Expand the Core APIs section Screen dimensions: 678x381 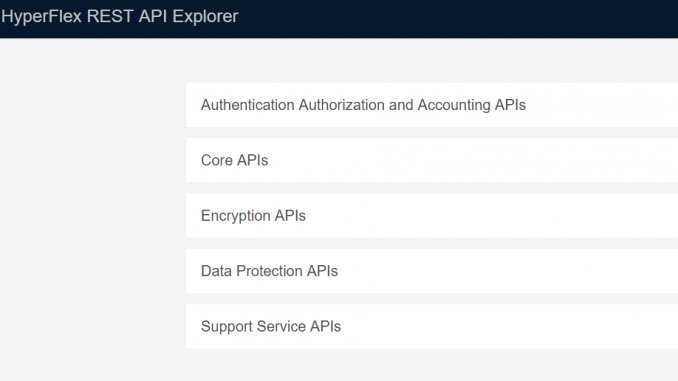(432, 160)
